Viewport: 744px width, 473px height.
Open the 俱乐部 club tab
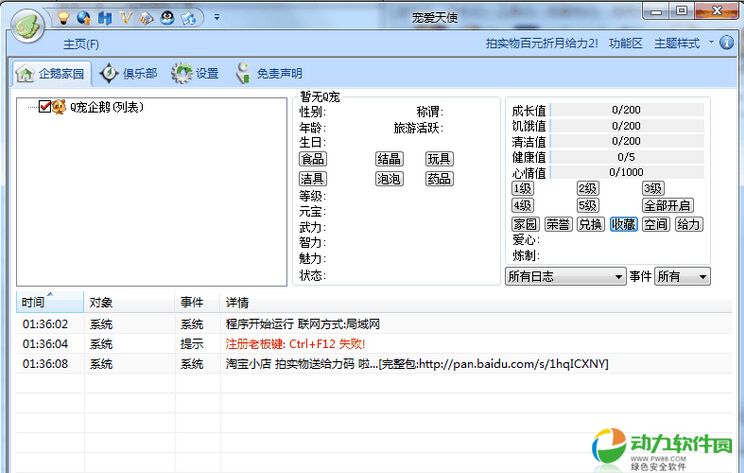[128, 73]
